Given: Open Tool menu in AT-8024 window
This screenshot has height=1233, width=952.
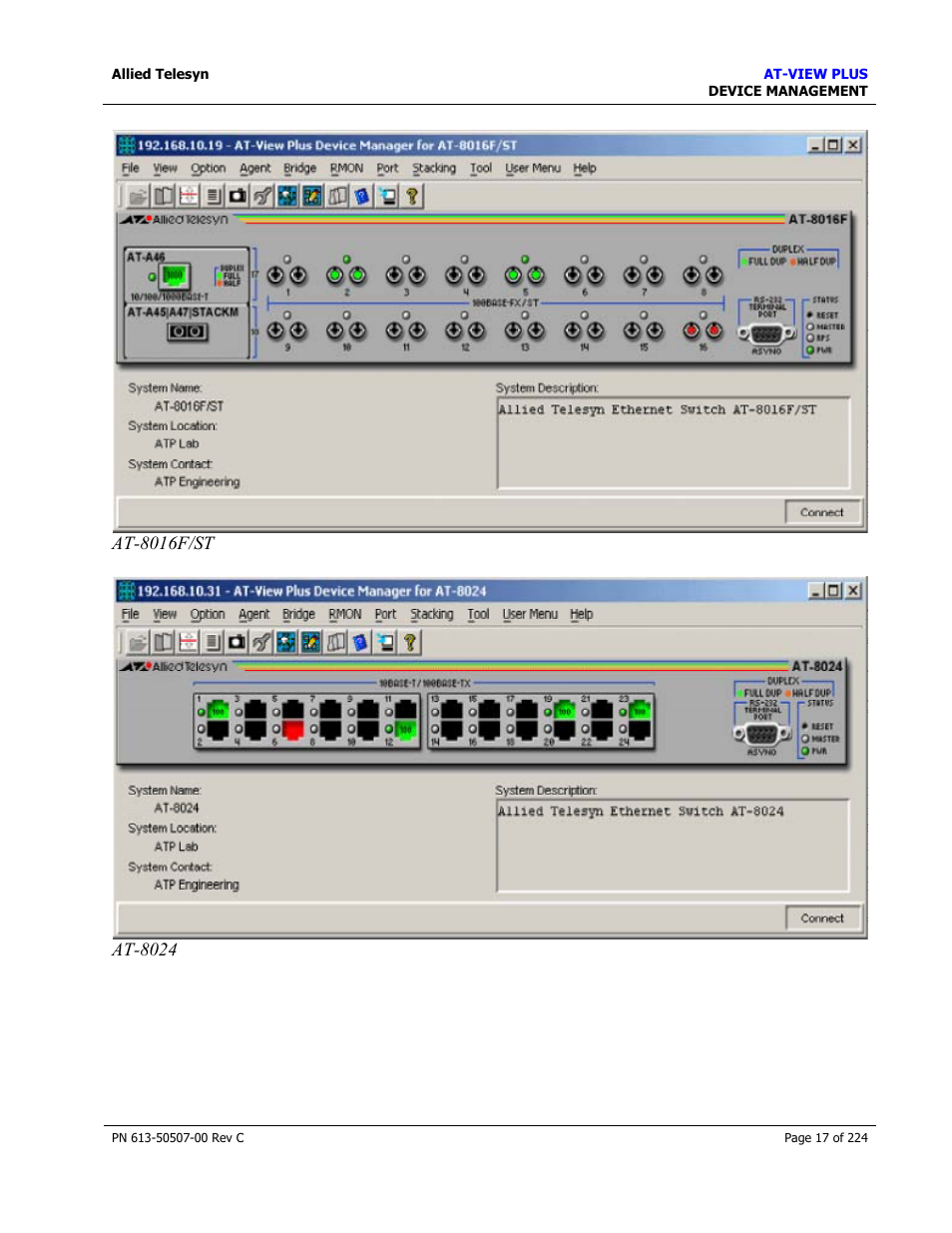Looking at the screenshot, I should 479,614.
